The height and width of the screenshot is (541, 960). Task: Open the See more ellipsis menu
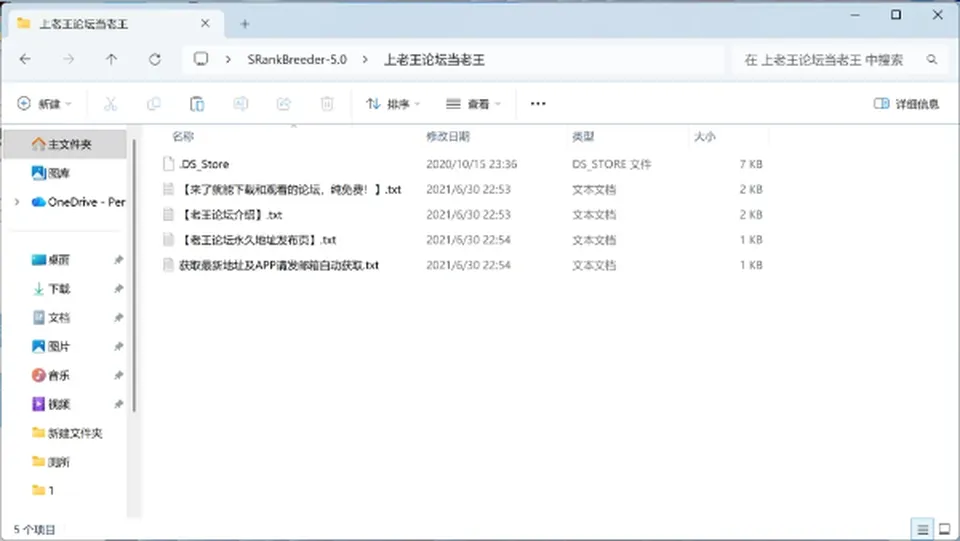(x=538, y=104)
